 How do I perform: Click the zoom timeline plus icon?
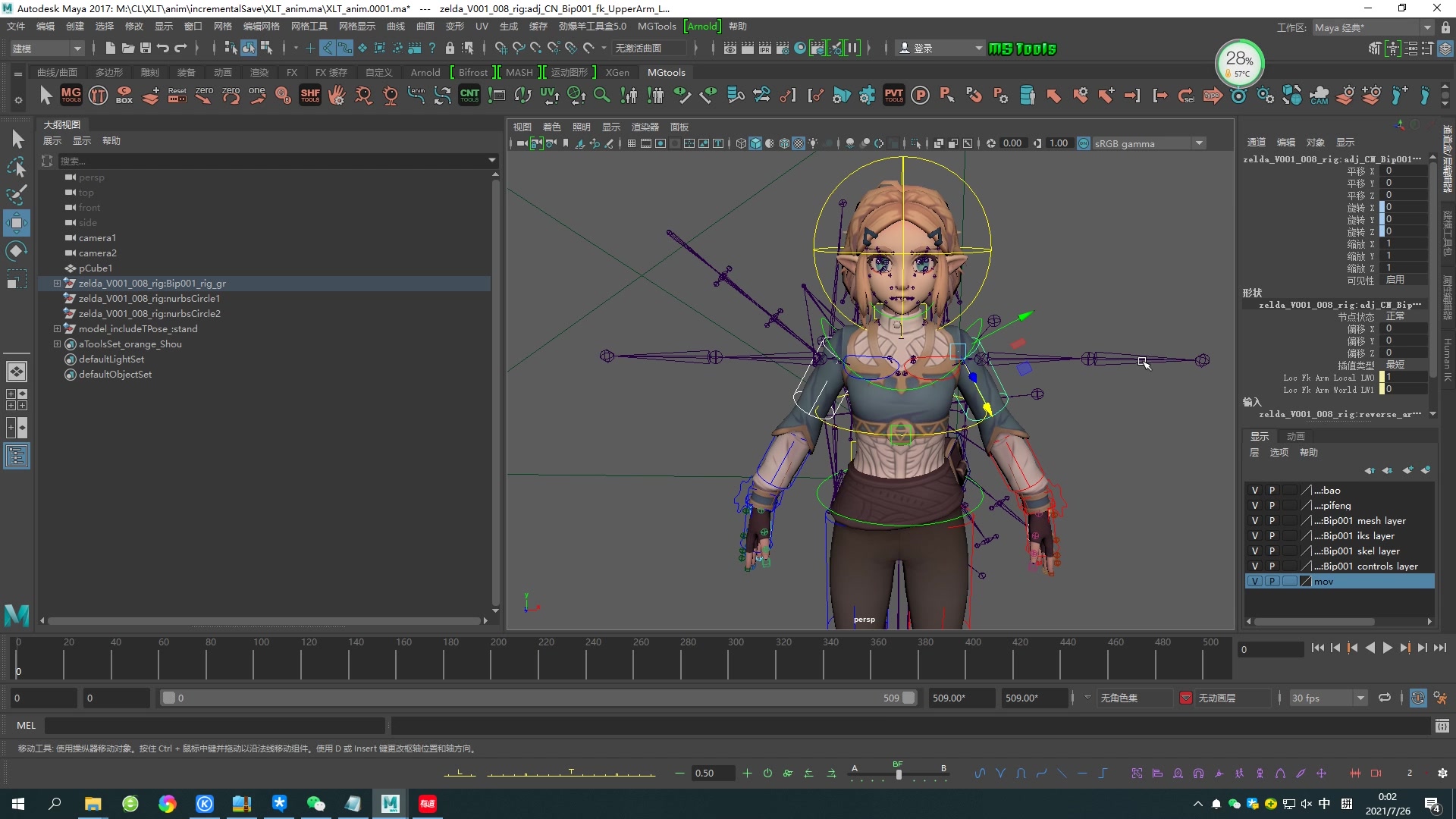[x=747, y=773]
